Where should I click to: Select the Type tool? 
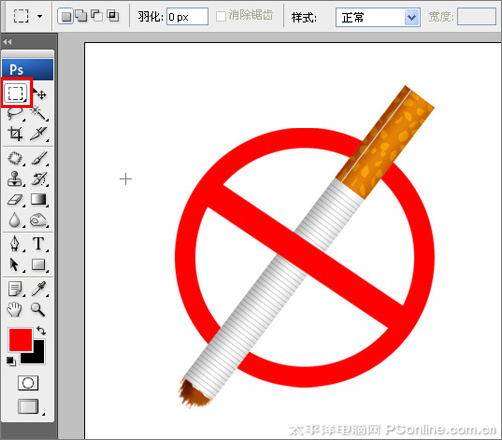point(39,244)
